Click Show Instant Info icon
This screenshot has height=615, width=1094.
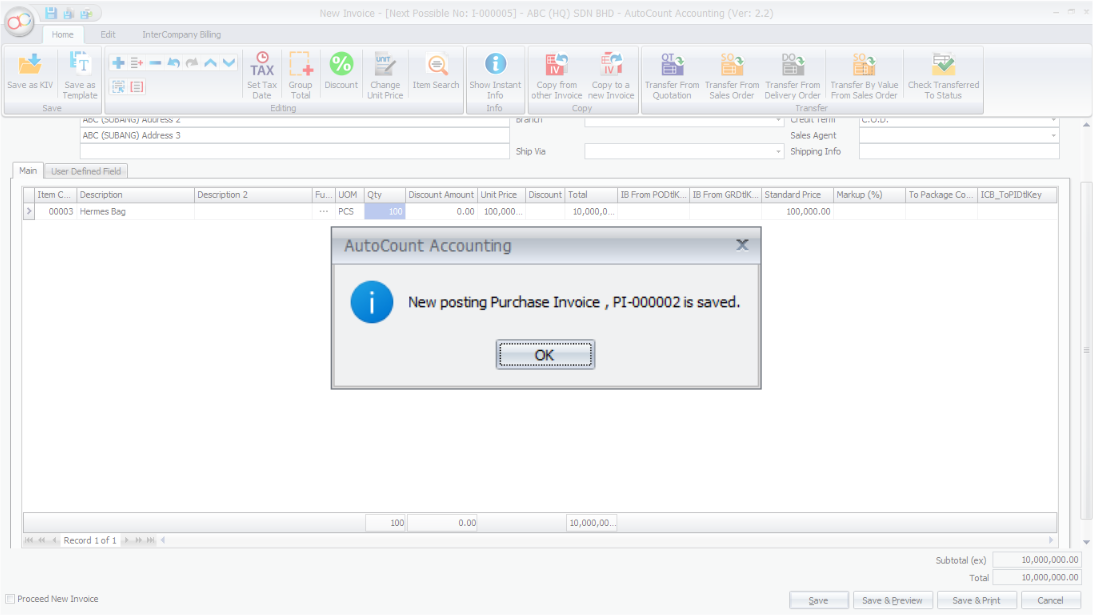pyautogui.click(x=495, y=66)
